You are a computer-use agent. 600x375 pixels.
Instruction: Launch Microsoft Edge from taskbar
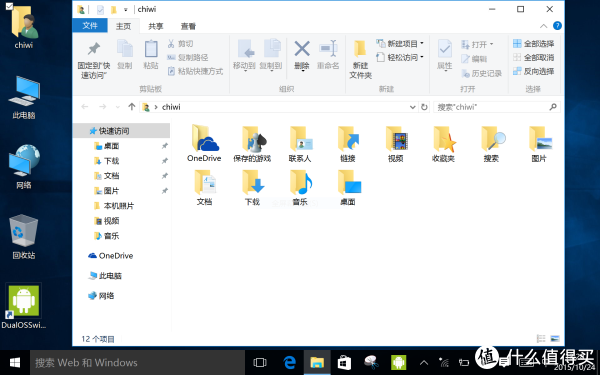290,362
